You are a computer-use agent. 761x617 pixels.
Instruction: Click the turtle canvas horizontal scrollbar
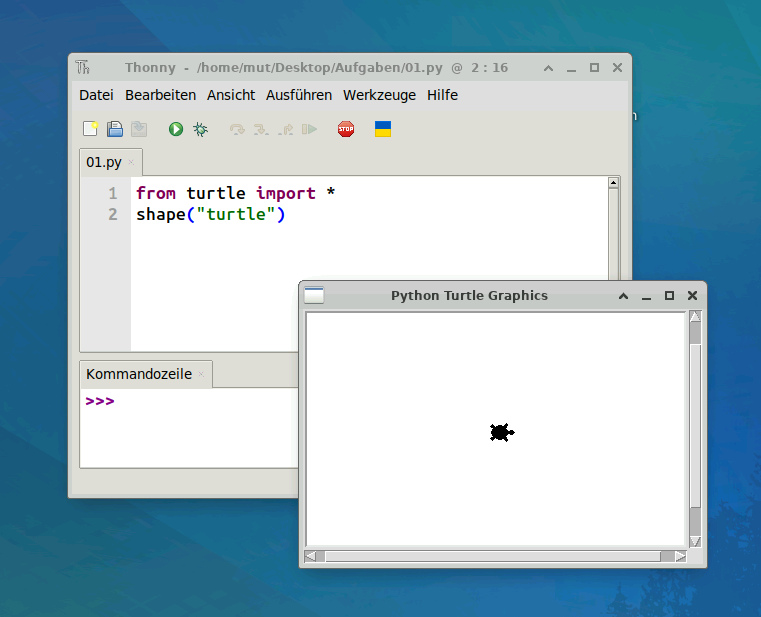(494, 556)
